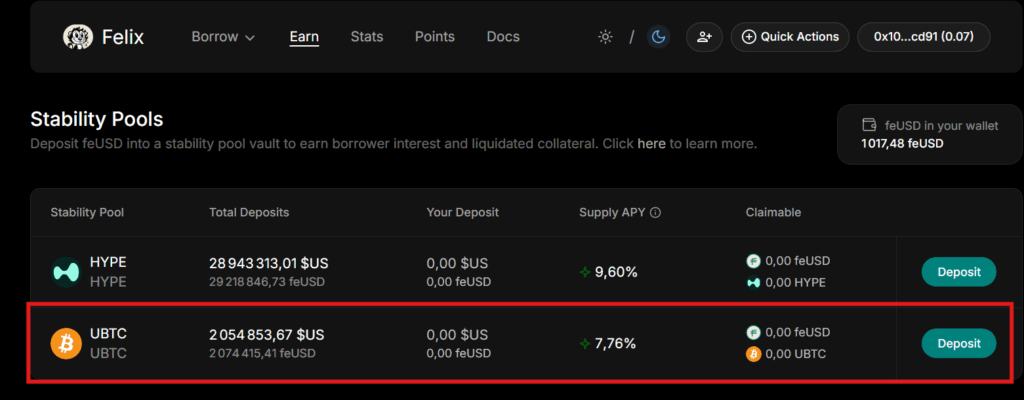
Task: Click the wallet icon beside feUSD in your wallet
Action: pos(869,125)
